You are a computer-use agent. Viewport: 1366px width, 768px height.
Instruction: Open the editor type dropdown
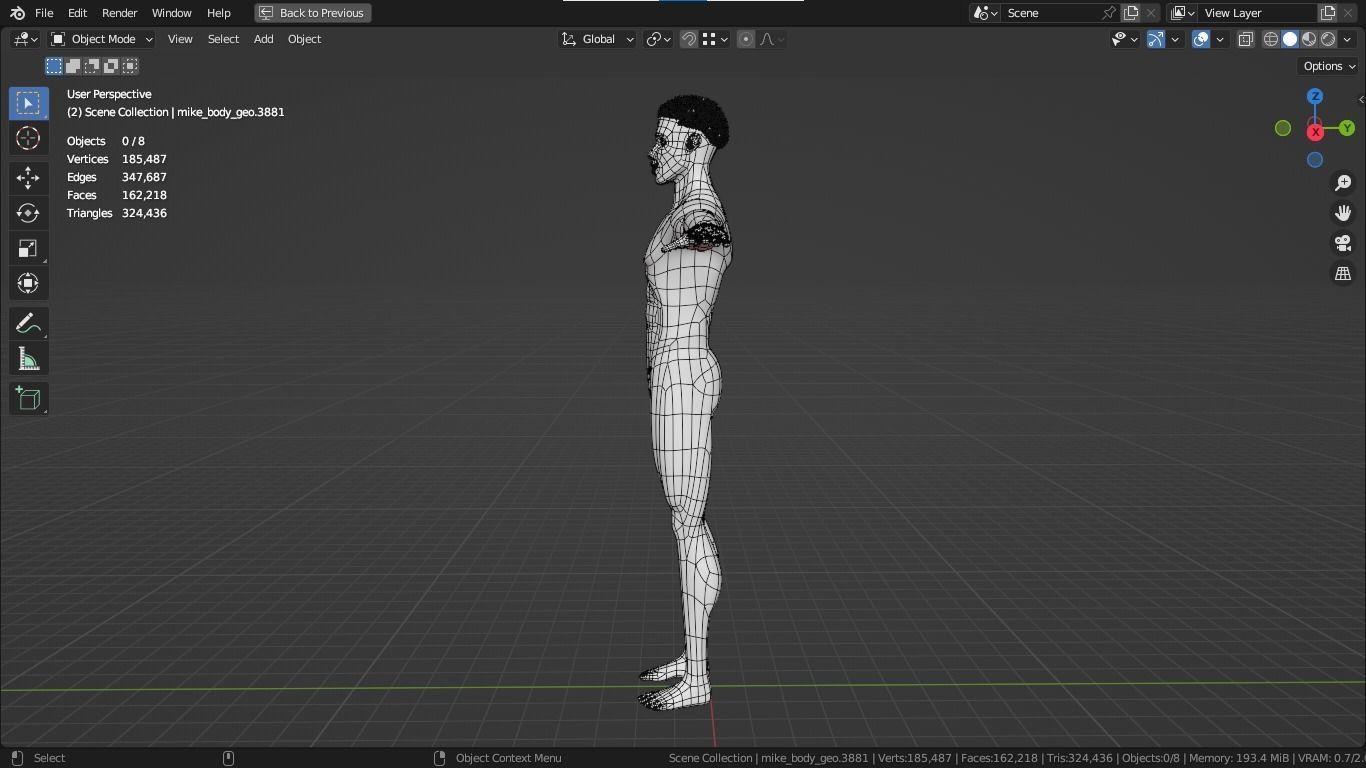coord(25,39)
